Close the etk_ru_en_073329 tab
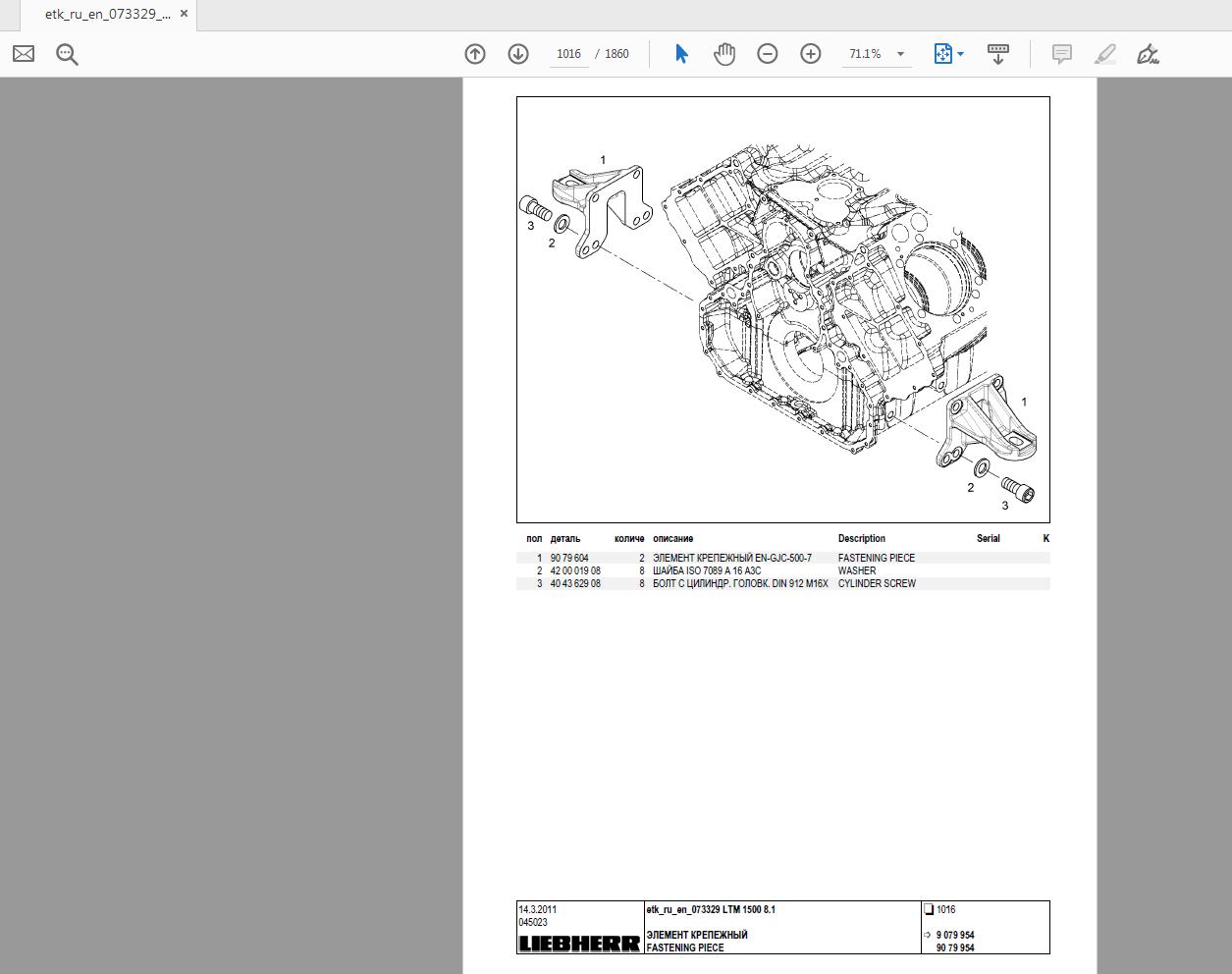Image resolution: width=1232 pixels, height=974 pixels. [184, 14]
